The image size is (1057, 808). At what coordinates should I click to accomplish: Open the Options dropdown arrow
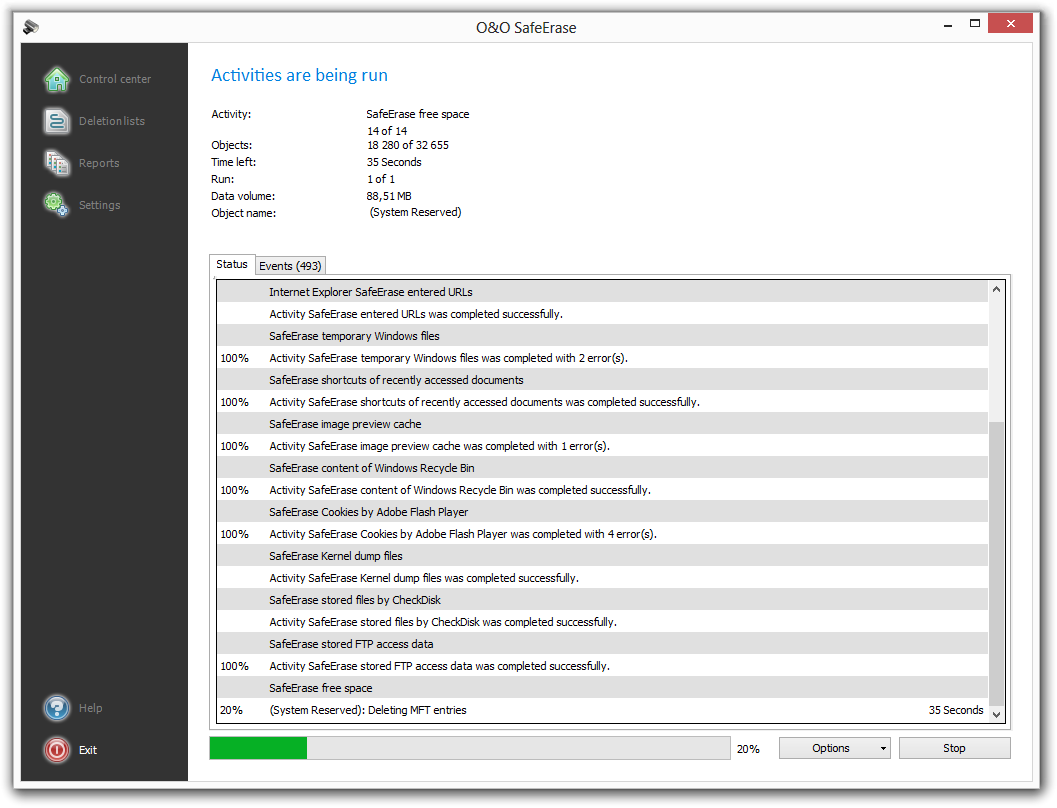[883, 749]
